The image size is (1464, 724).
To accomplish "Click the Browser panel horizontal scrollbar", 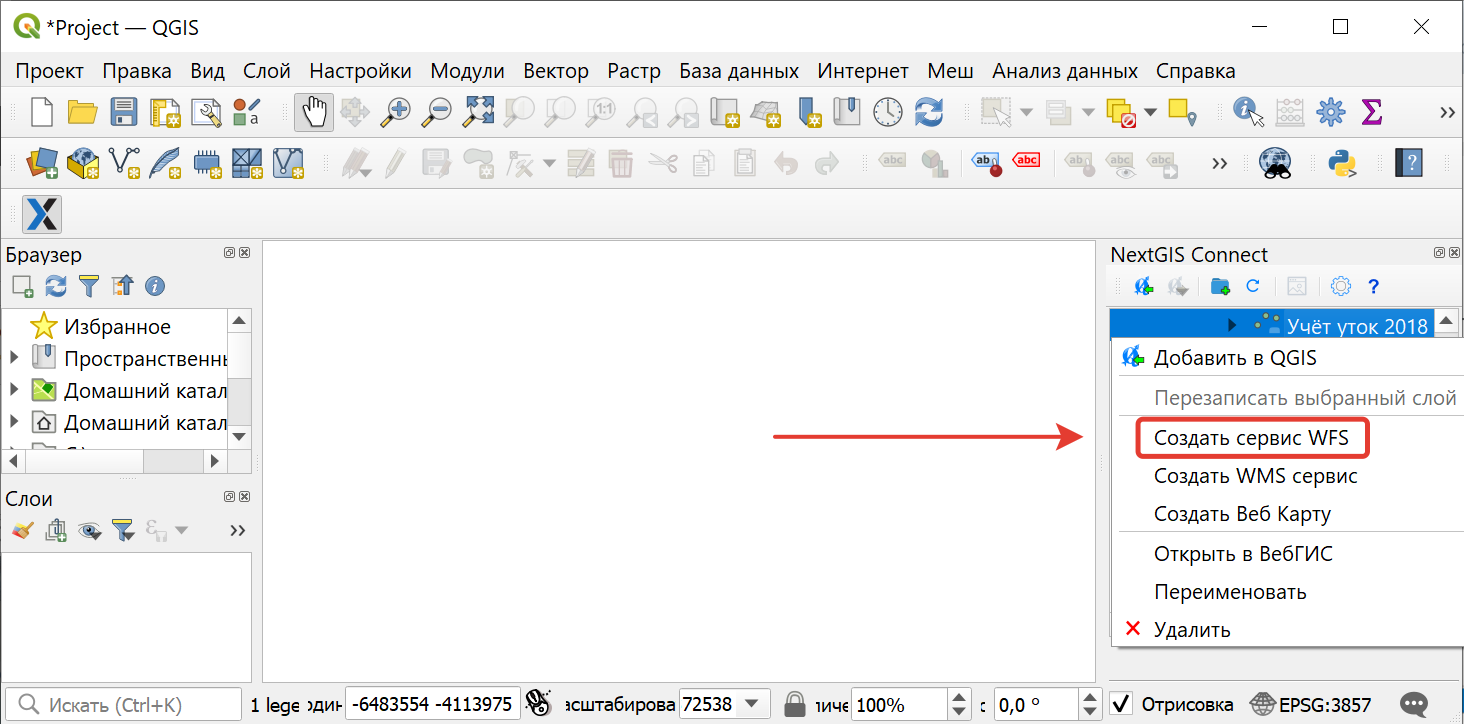I will pyautogui.click(x=114, y=462).
